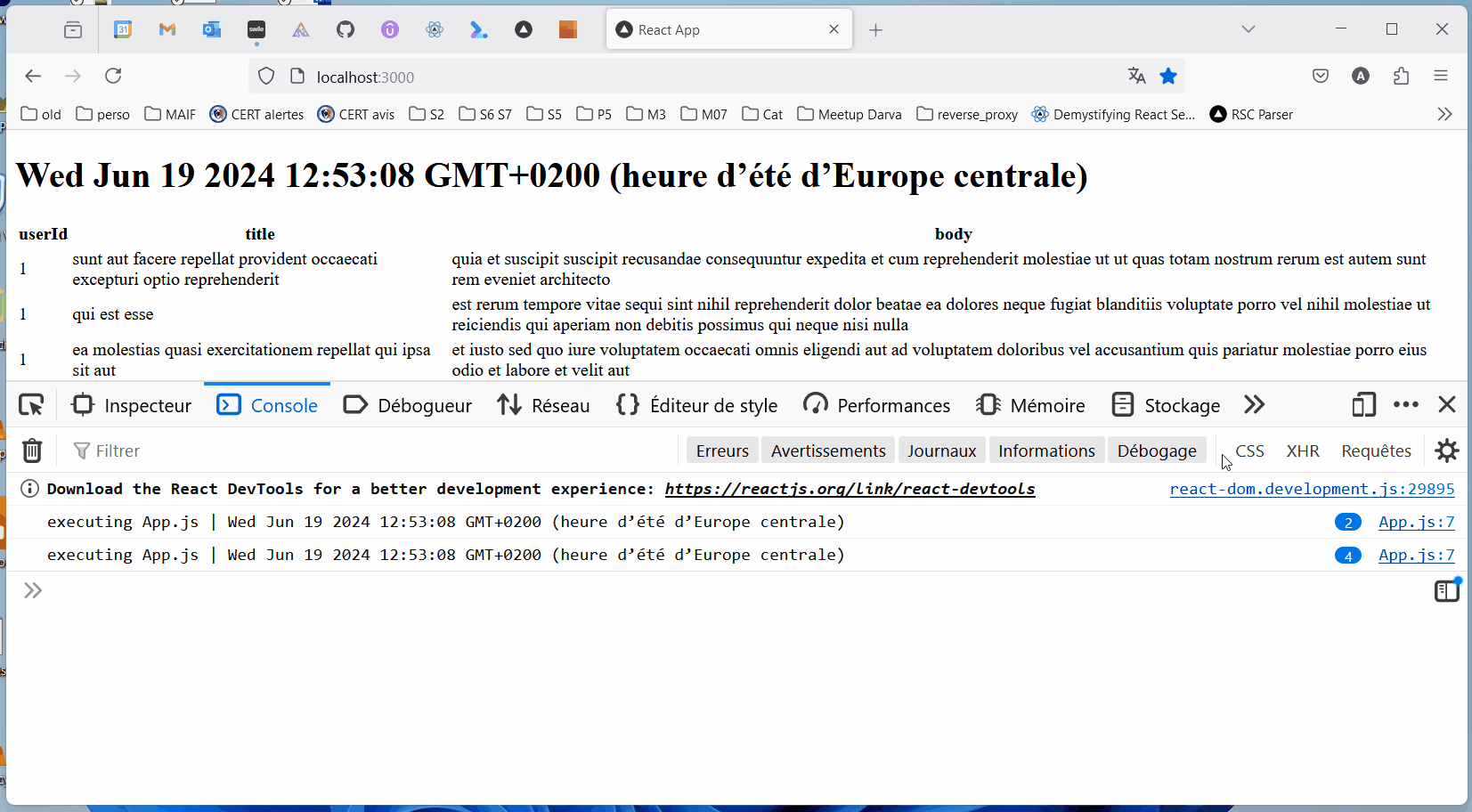The height and width of the screenshot is (812, 1472).
Task: Open App.js:7 link with badge 4
Action: click(x=1416, y=555)
